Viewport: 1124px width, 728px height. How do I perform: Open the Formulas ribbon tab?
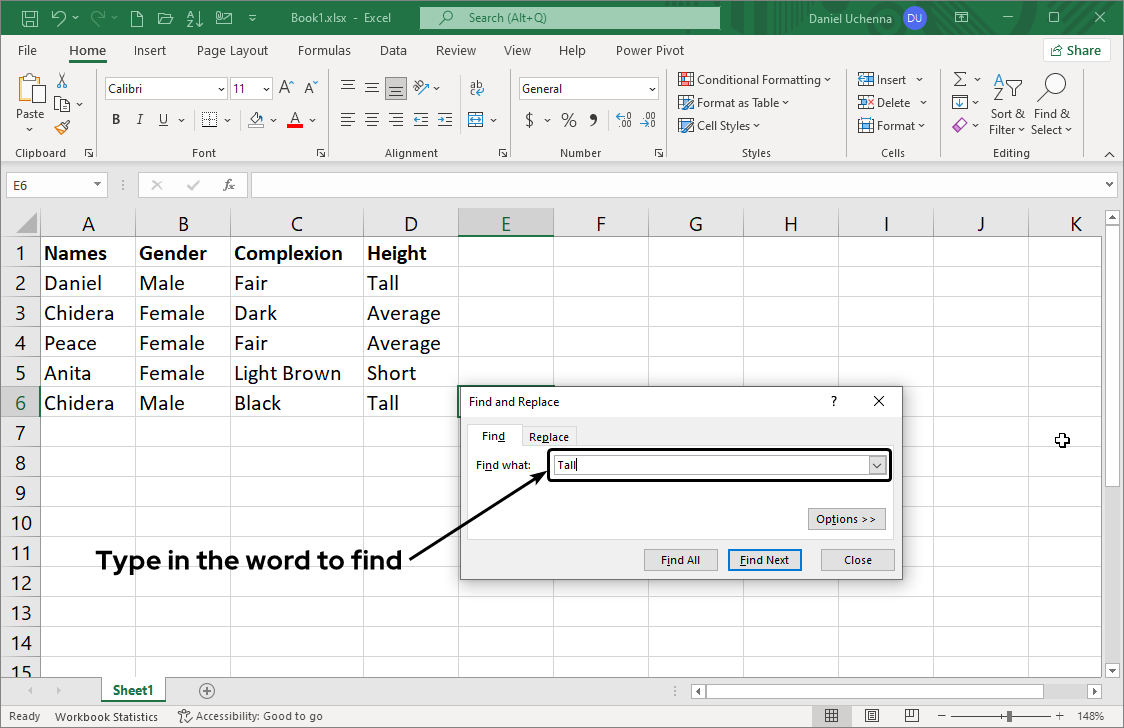[x=324, y=51]
